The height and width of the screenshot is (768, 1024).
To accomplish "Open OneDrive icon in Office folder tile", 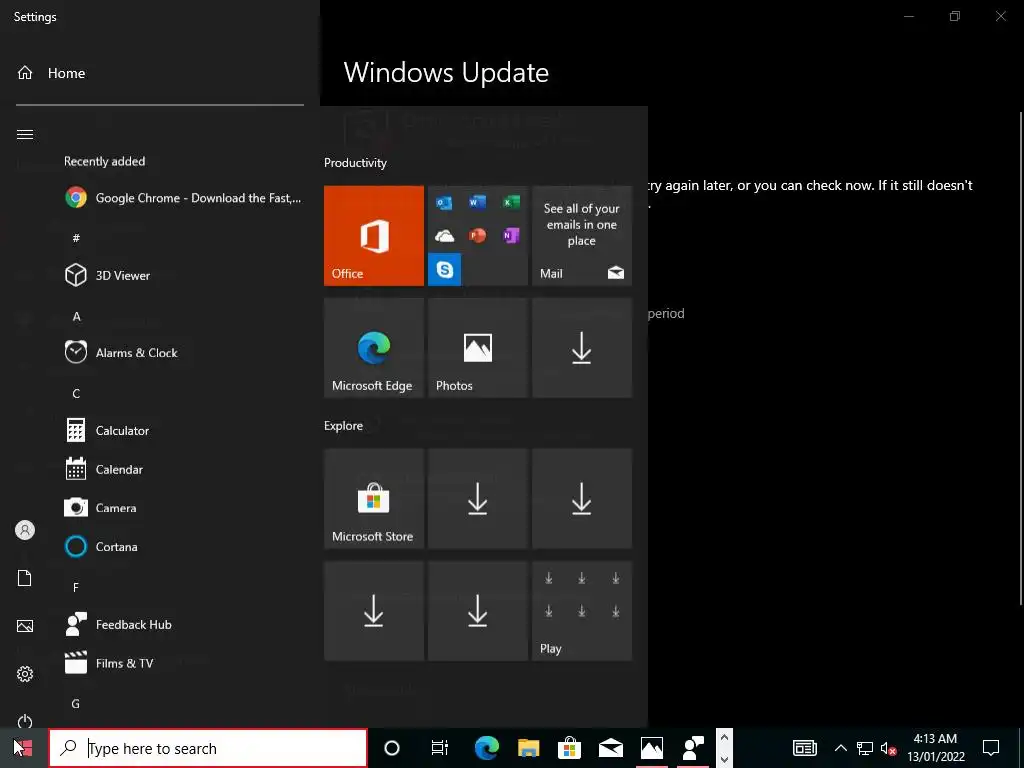I will (444, 236).
